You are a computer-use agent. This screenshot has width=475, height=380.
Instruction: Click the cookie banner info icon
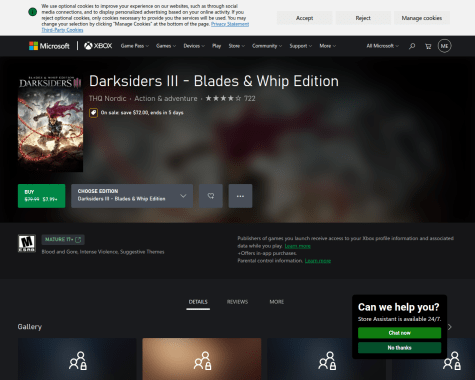tap(32, 12)
